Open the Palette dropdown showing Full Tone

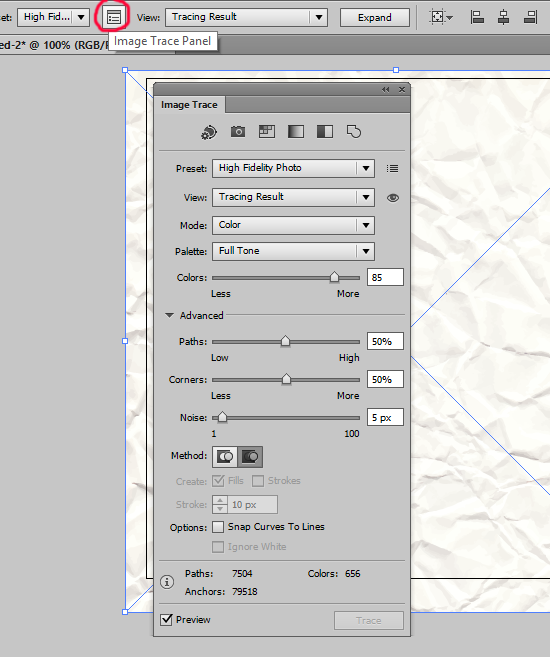[293, 251]
